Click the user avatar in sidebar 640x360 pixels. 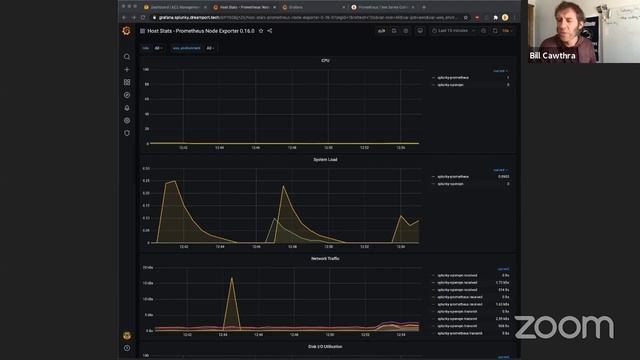[127, 336]
